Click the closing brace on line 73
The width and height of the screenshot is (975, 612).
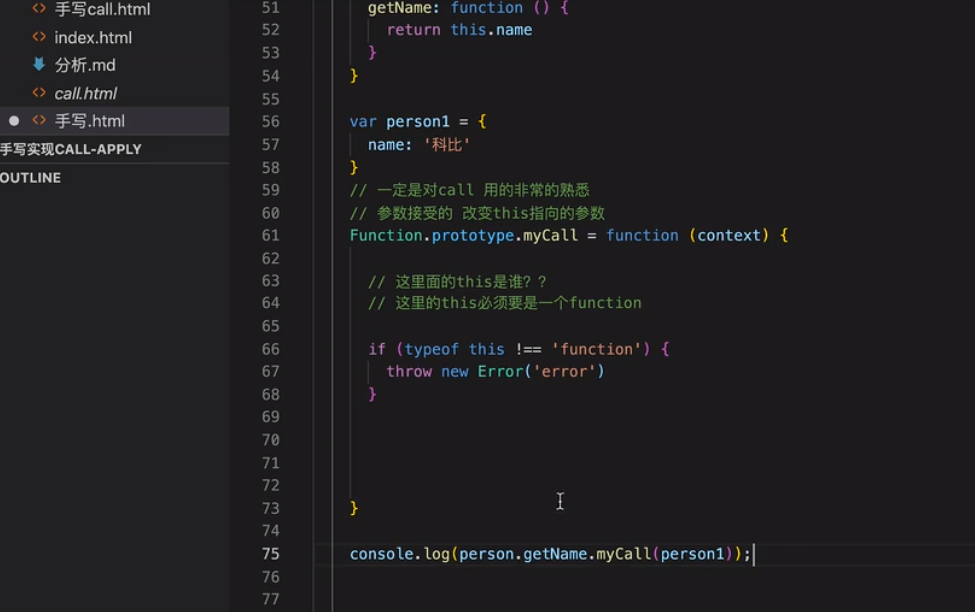click(x=354, y=509)
